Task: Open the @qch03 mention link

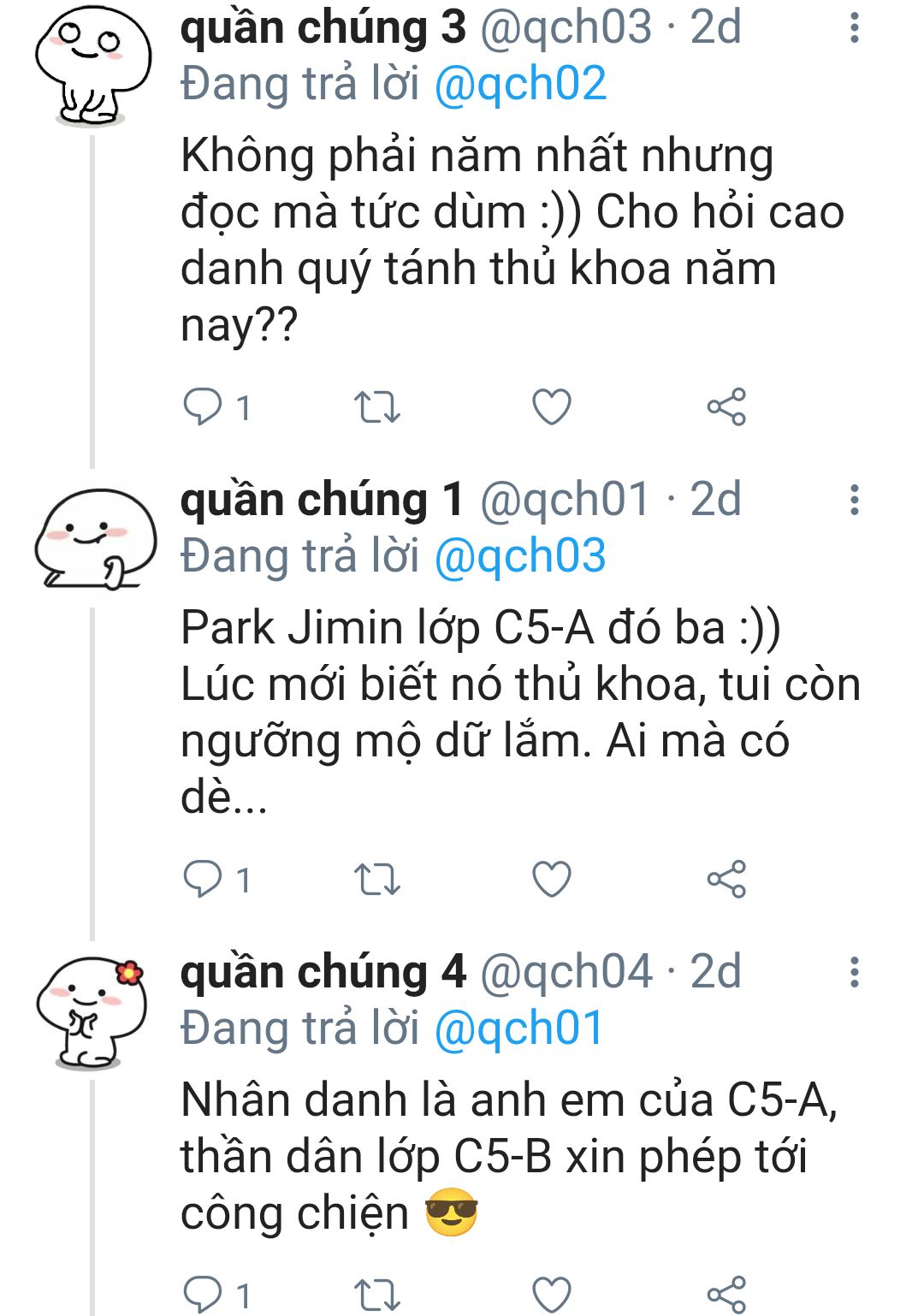Action: (520, 556)
